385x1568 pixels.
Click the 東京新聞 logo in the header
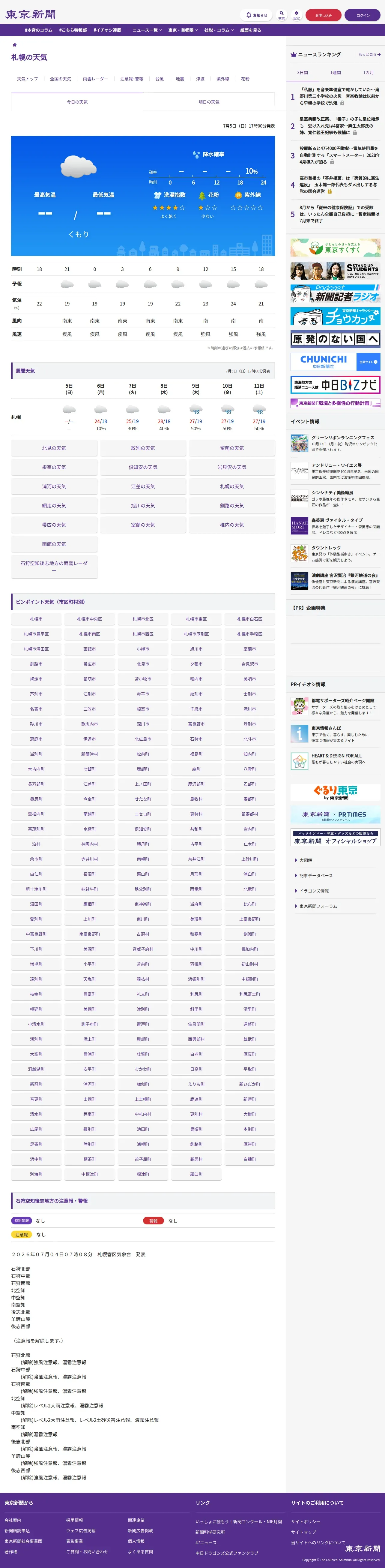(x=30, y=15)
